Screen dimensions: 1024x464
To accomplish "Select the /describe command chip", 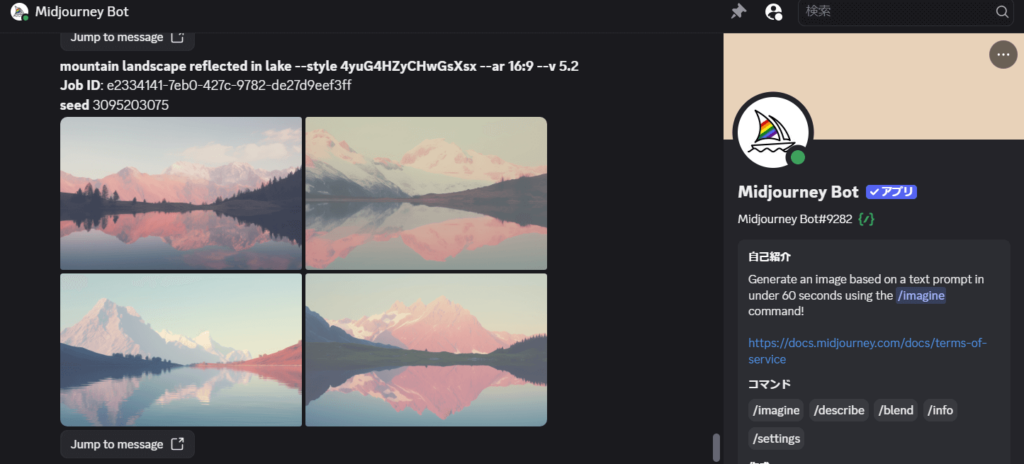I will pos(839,410).
